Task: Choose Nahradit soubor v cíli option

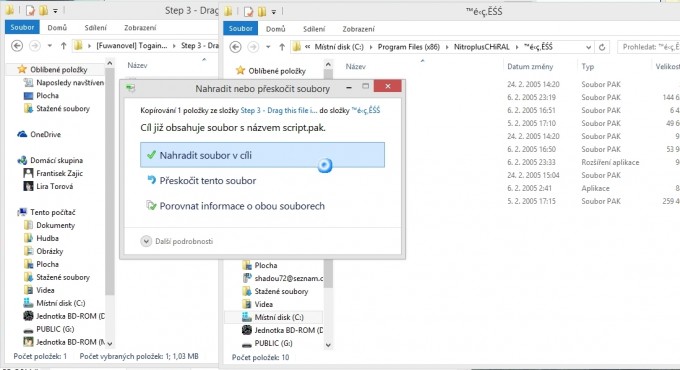Action: 262,155
